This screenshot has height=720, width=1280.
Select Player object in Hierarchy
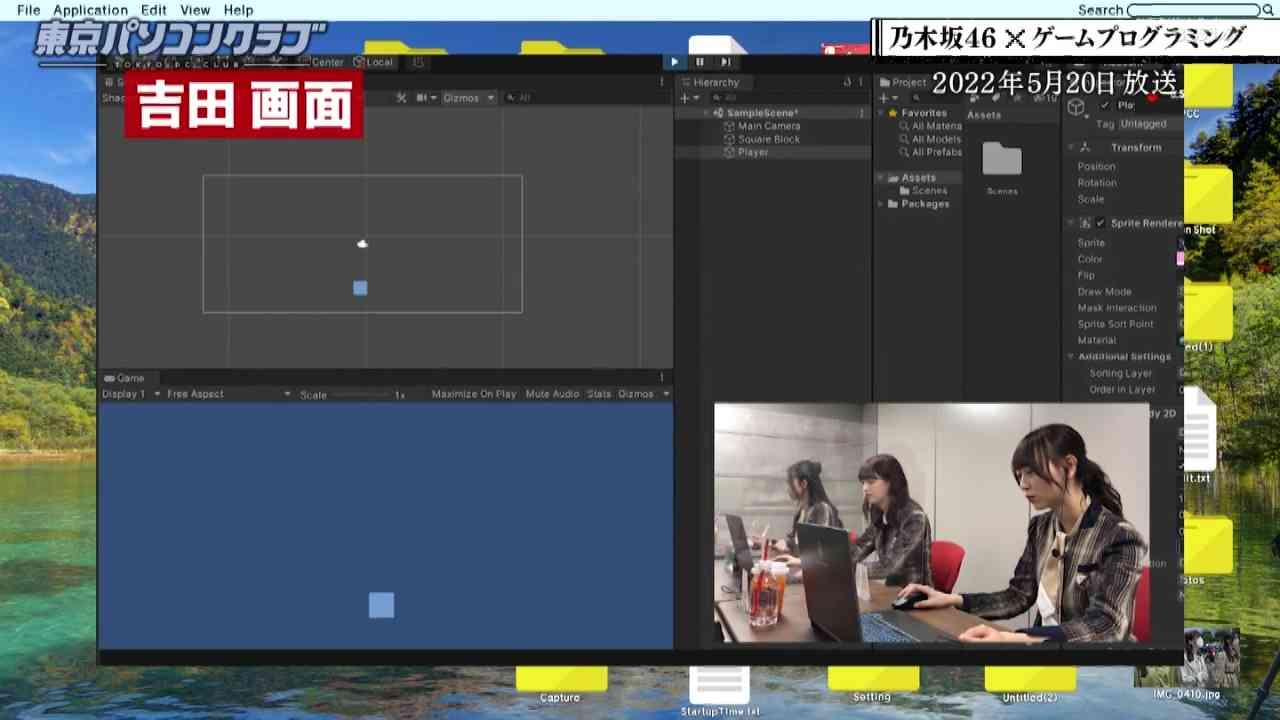(x=753, y=152)
